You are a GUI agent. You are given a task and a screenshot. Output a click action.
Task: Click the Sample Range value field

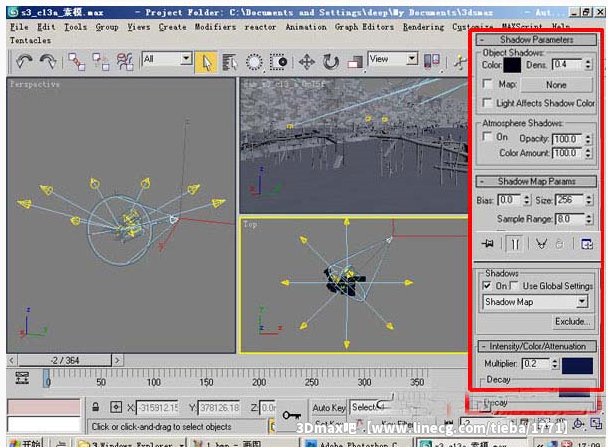[570, 219]
